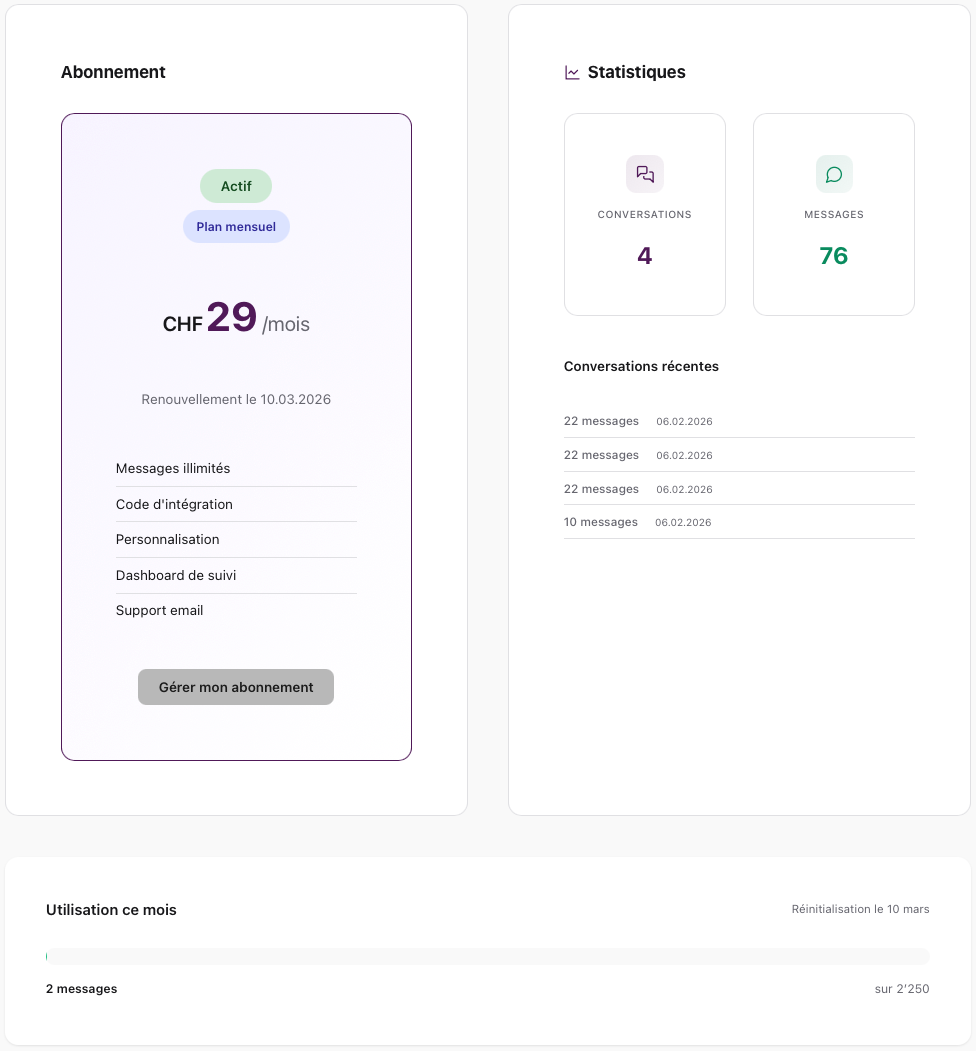The image size is (976, 1051).
Task: Open the Conversations stat card
Action: coord(644,214)
